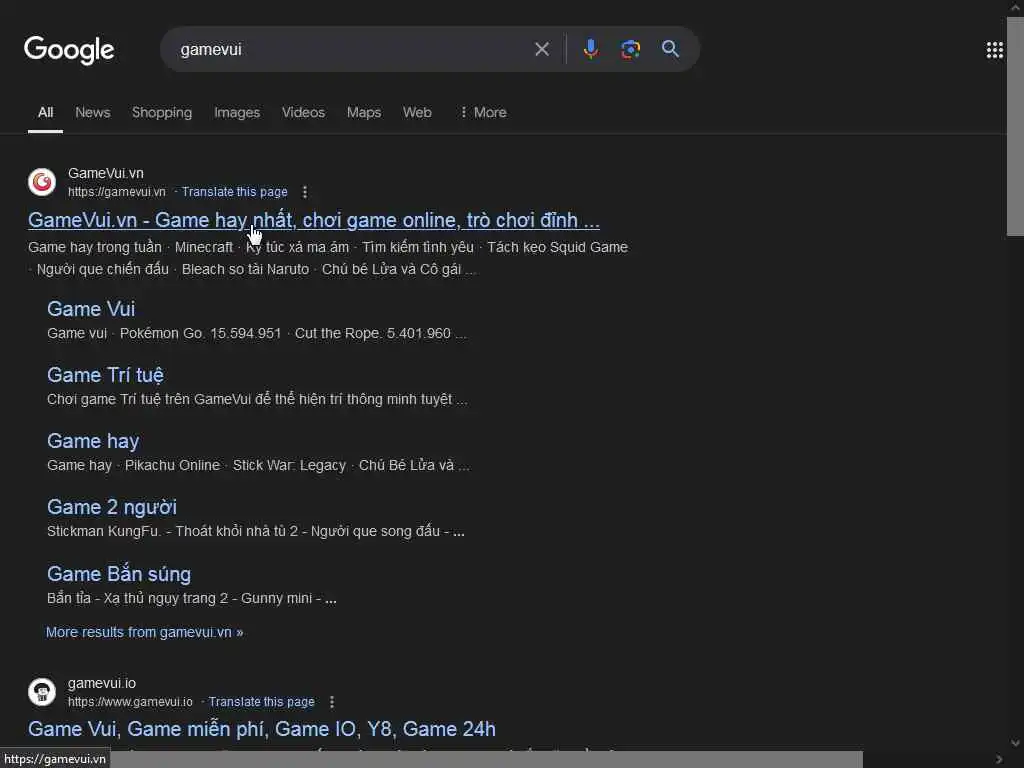Open the Game Vui sitelink

point(91,309)
